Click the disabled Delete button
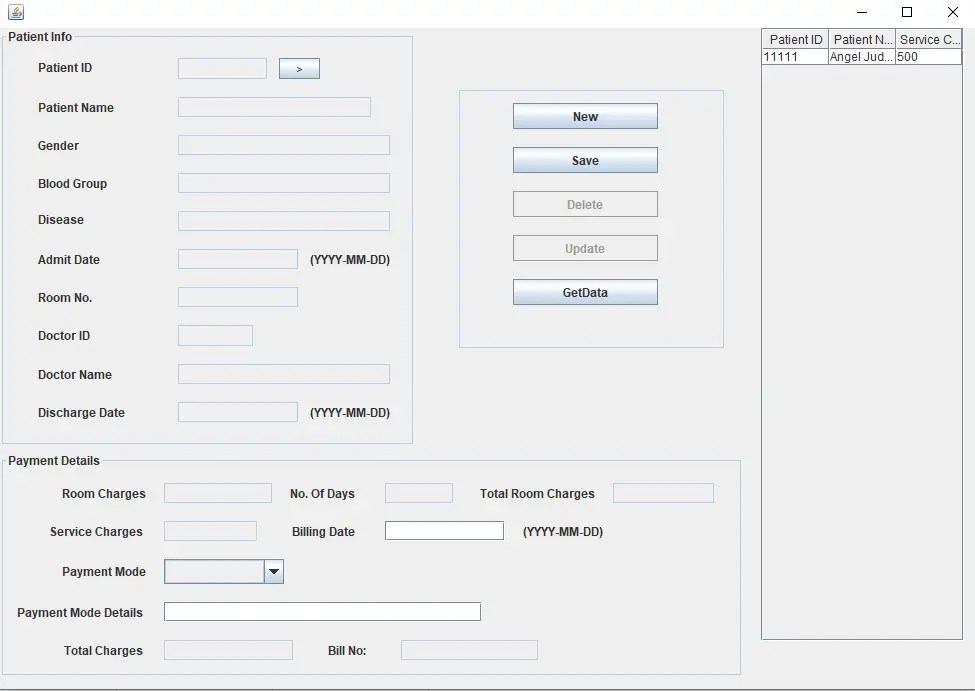 click(584, 204)
